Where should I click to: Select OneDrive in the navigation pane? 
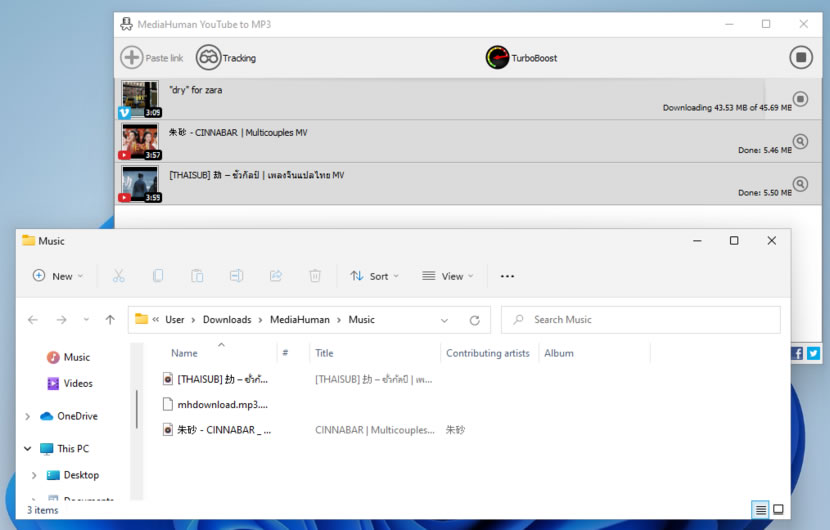pyautogui.click(x=69, y=416)
